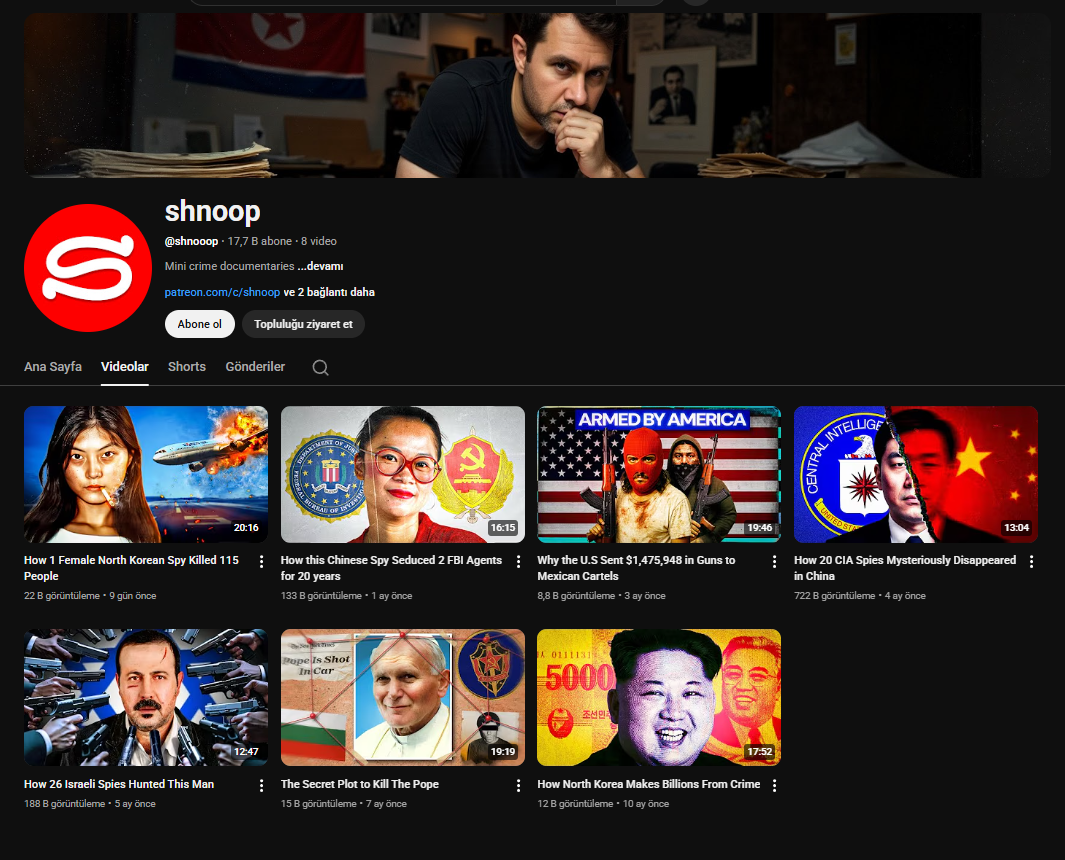This screenshot has height=860, width=1065.
Task: Open options menu for Female North Korean Spy video
Action: point(261,562)
